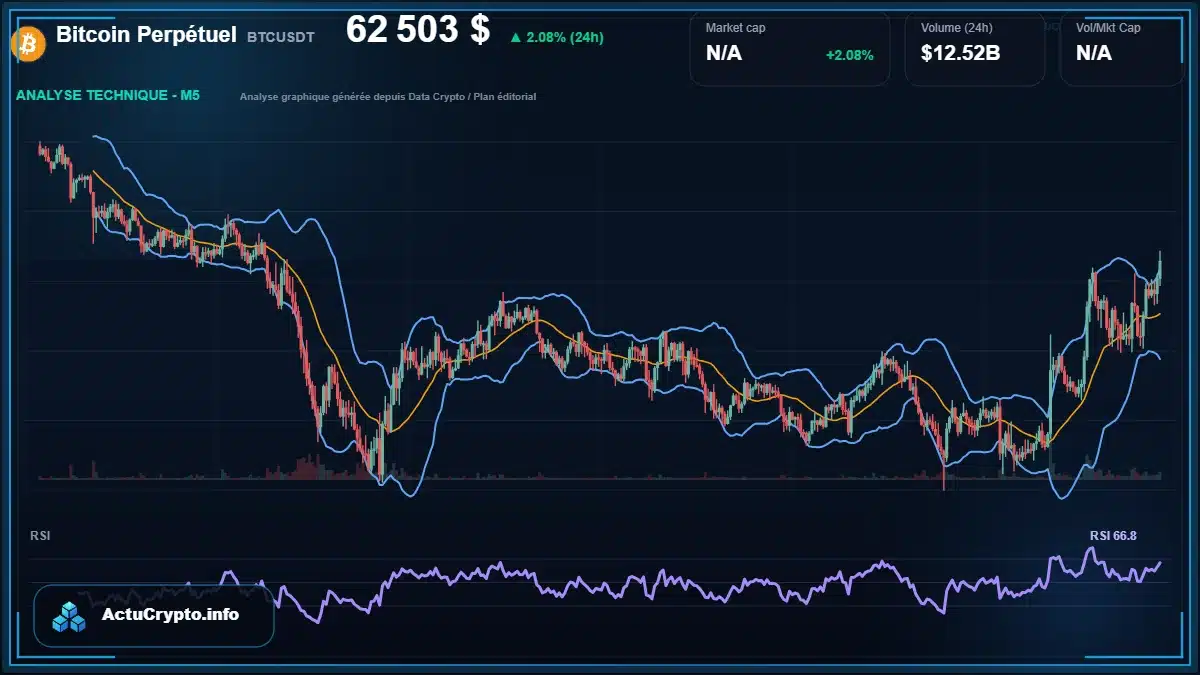1200x675 pixels.
Task: Open the Market cap card
Action: point(790,49)
